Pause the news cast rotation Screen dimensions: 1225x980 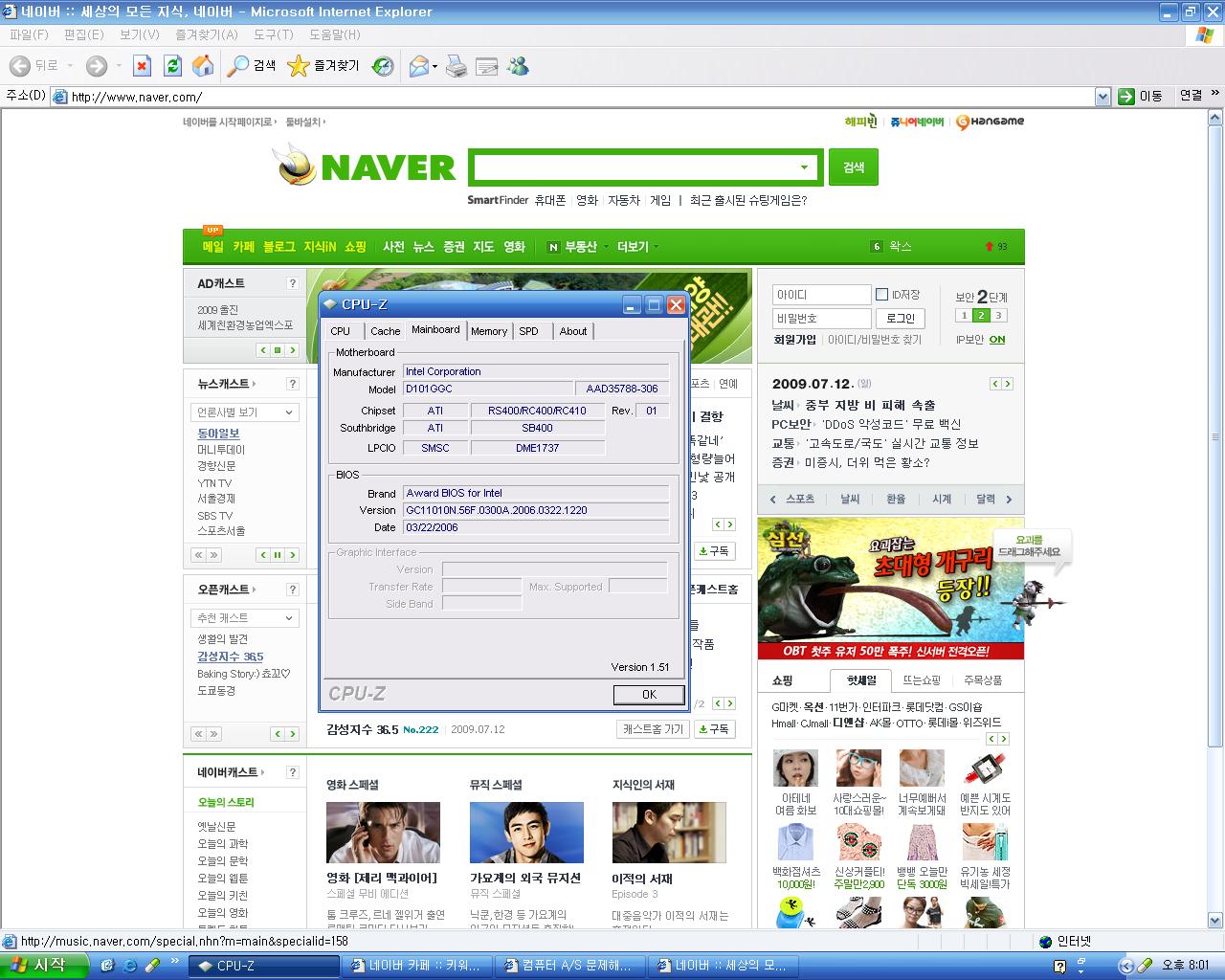pos(278,554)
